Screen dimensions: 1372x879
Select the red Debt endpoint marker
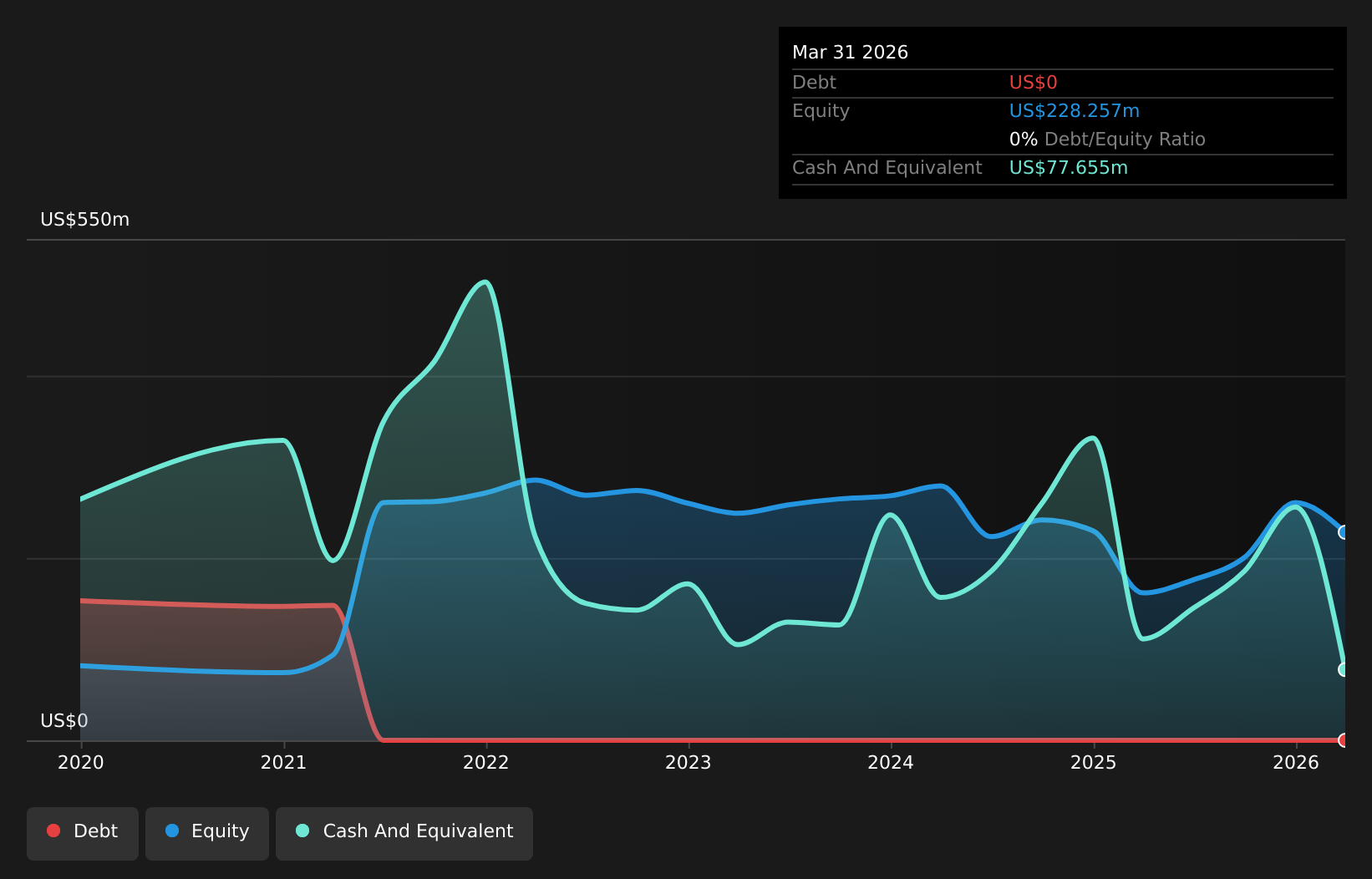pos(1344,740)
